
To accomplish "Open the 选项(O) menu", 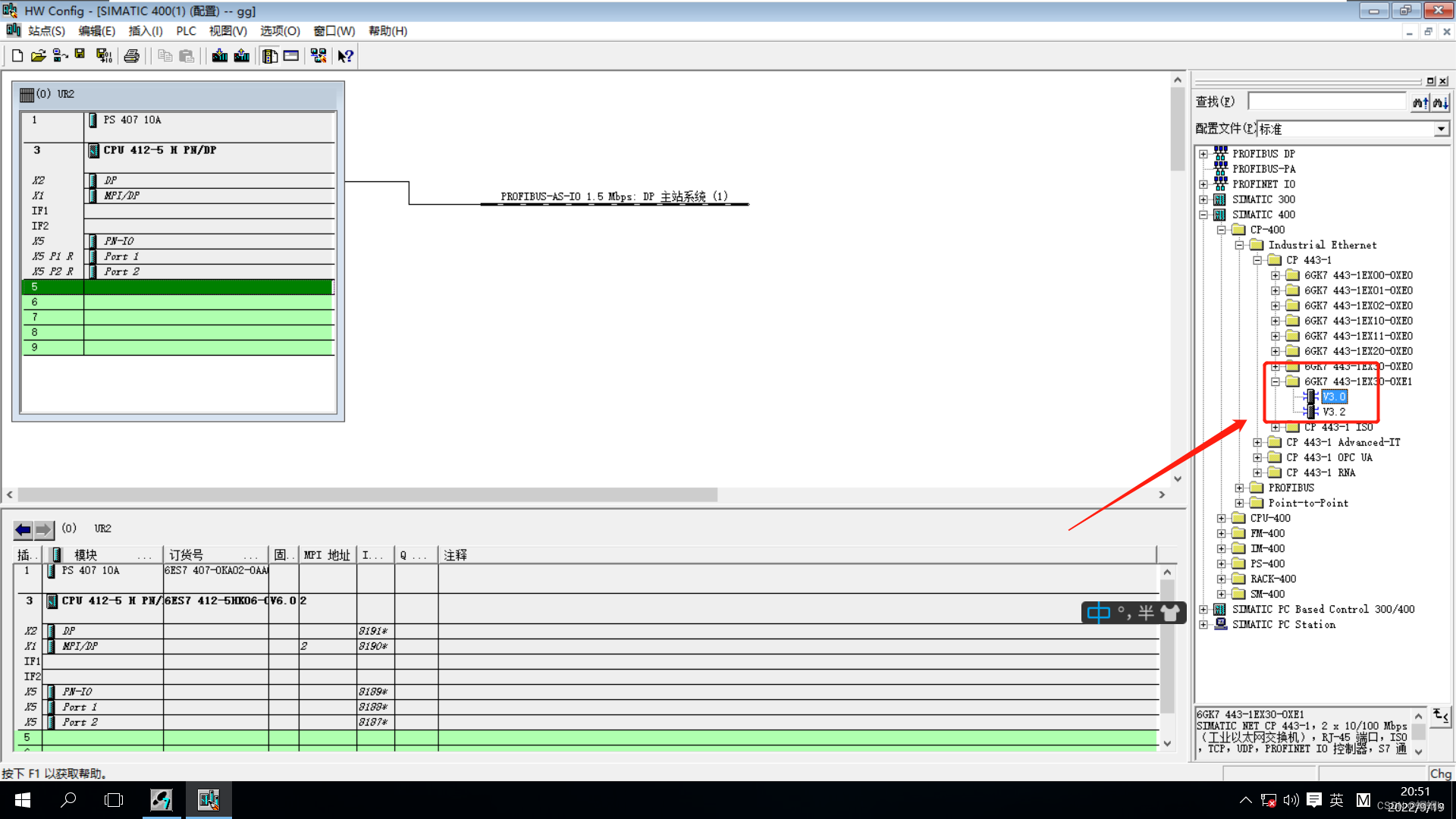I will tap(280, 31).
